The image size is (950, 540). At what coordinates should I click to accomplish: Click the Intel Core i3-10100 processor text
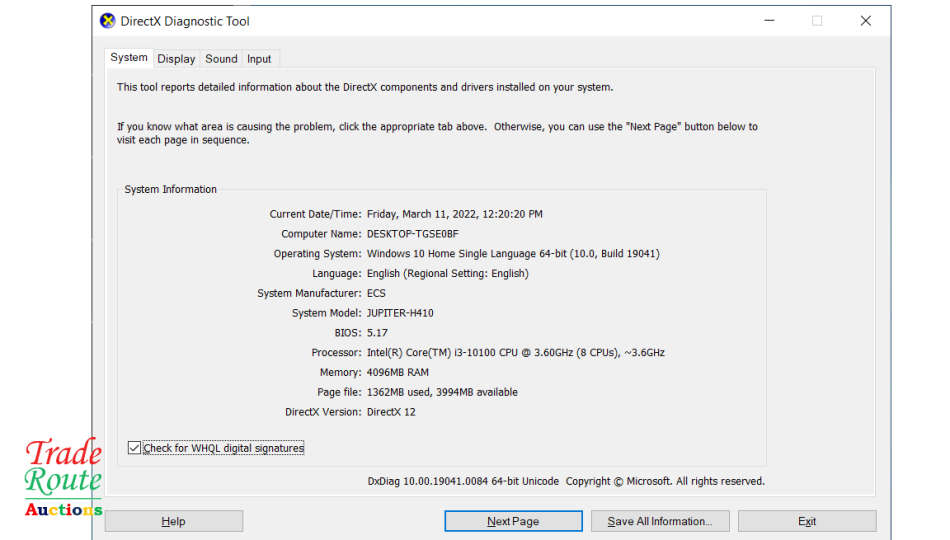coord(515,353)
